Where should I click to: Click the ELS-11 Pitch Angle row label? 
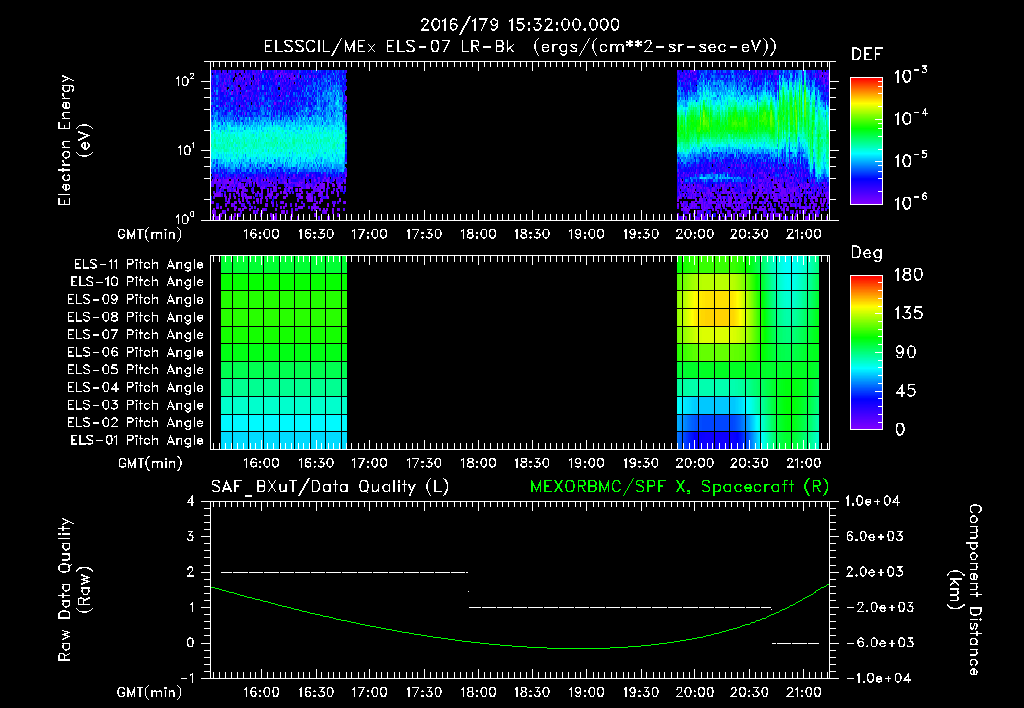tap(138, 265)
